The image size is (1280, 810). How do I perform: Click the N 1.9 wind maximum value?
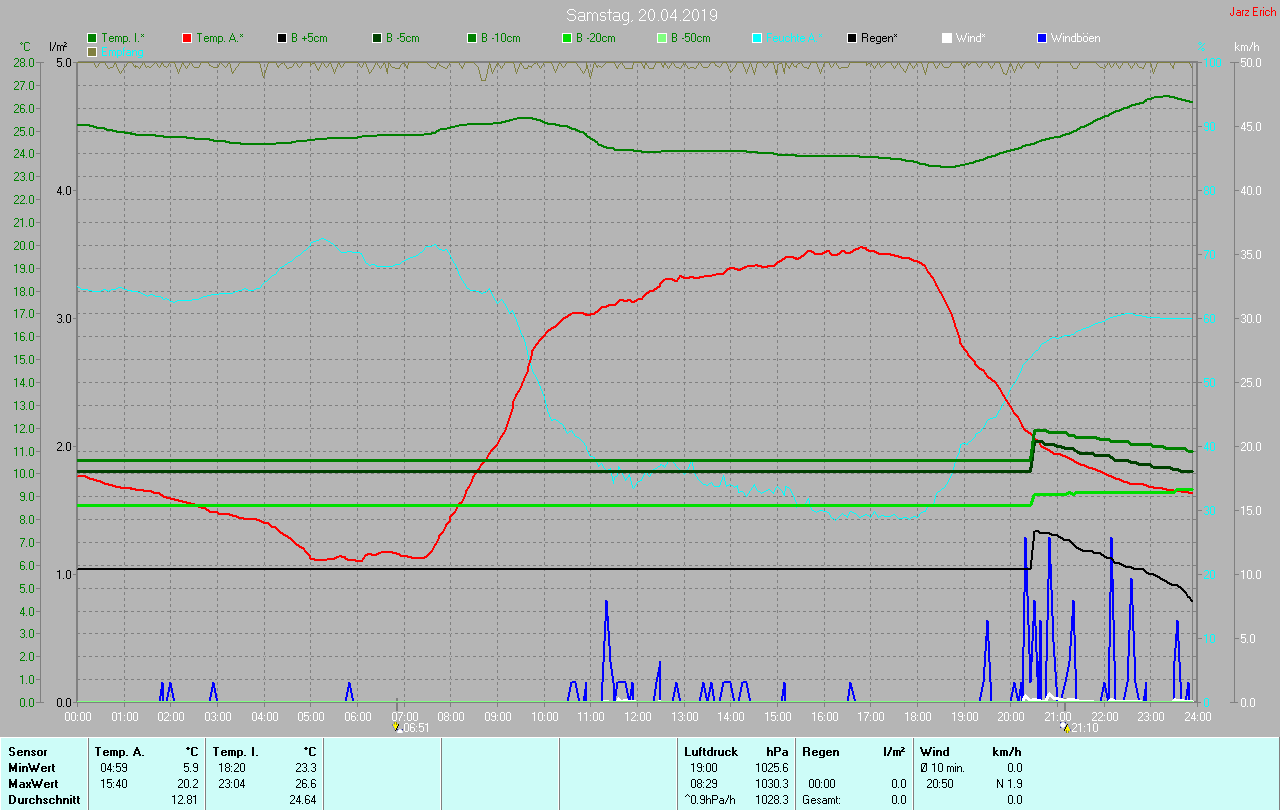pyautogui.click(x=1008, y=784)
